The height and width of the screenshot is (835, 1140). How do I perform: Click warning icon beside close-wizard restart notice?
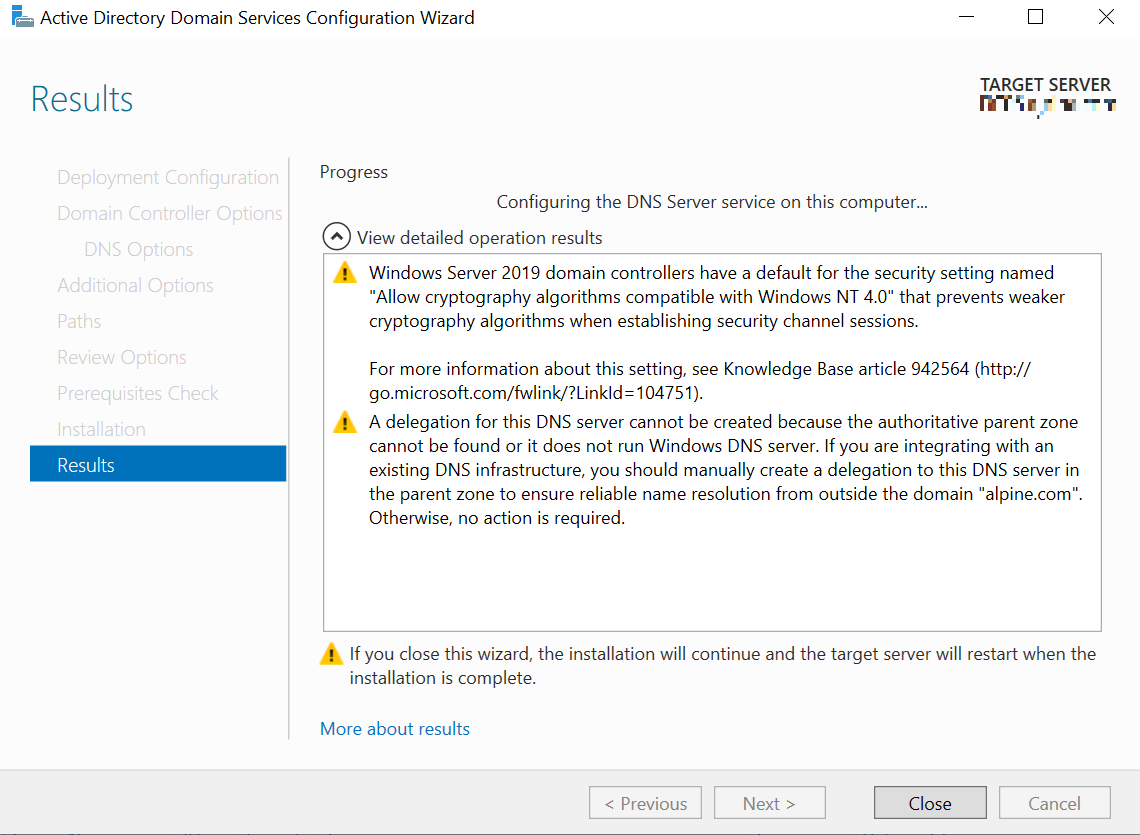coord(331,654)
